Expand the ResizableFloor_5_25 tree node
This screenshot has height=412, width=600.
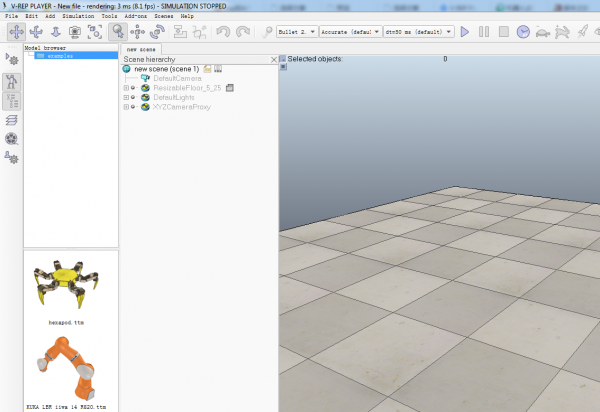click(x=126, y=88)
